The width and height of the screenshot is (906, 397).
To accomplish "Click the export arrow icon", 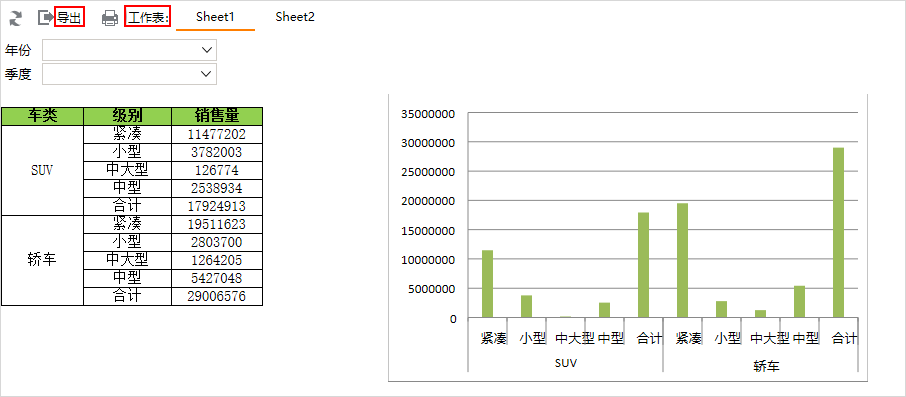I will click(45, 18).
